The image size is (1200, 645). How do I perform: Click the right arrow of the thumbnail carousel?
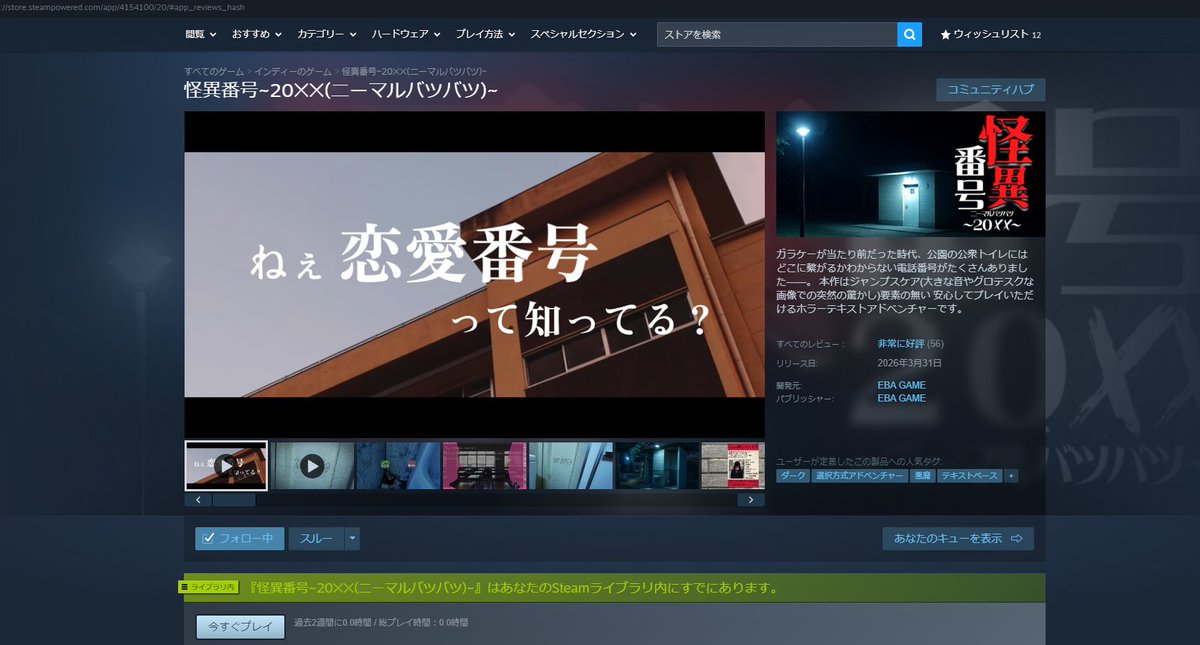(751, 499)
